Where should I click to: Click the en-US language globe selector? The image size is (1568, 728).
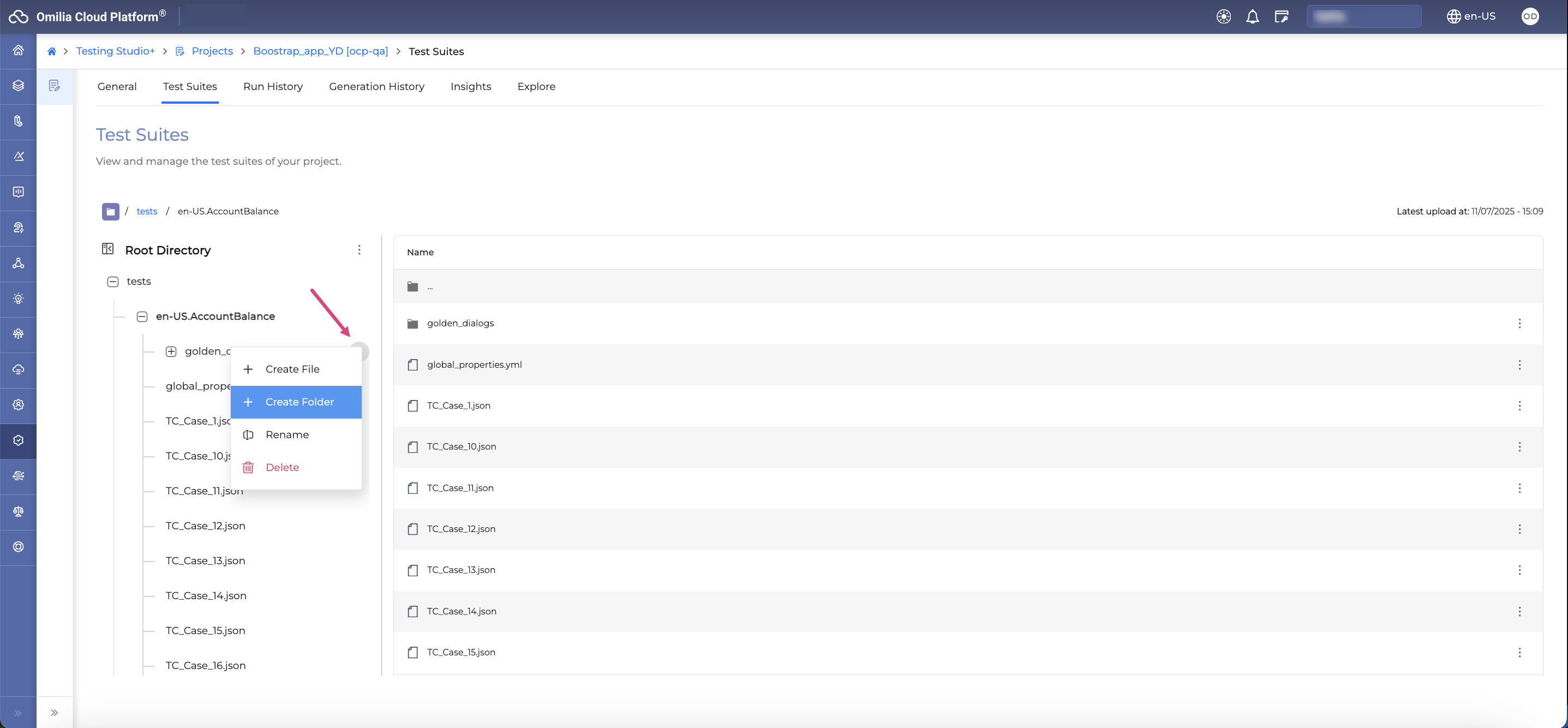(1470, 16)
